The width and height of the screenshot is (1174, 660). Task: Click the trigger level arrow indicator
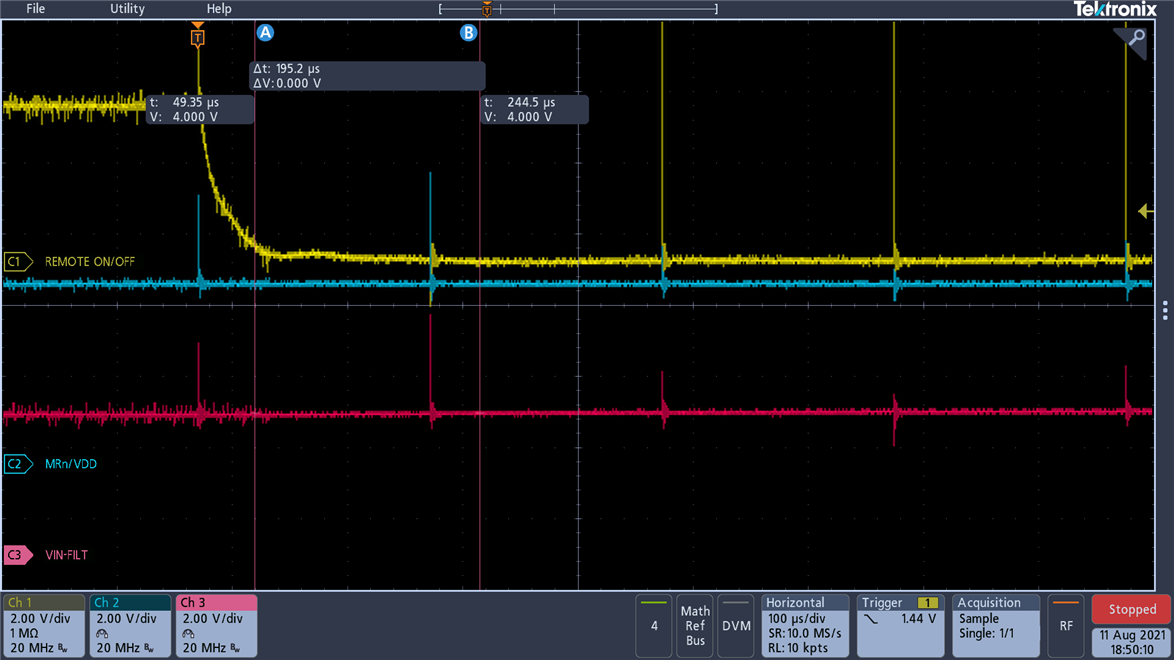(1146, 212)
